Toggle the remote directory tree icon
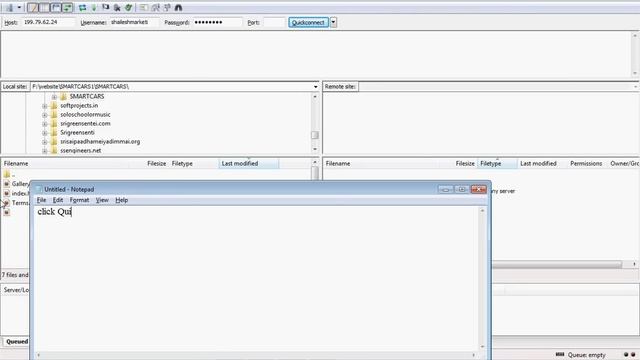 pyautogui.click(x=56, y=8)
